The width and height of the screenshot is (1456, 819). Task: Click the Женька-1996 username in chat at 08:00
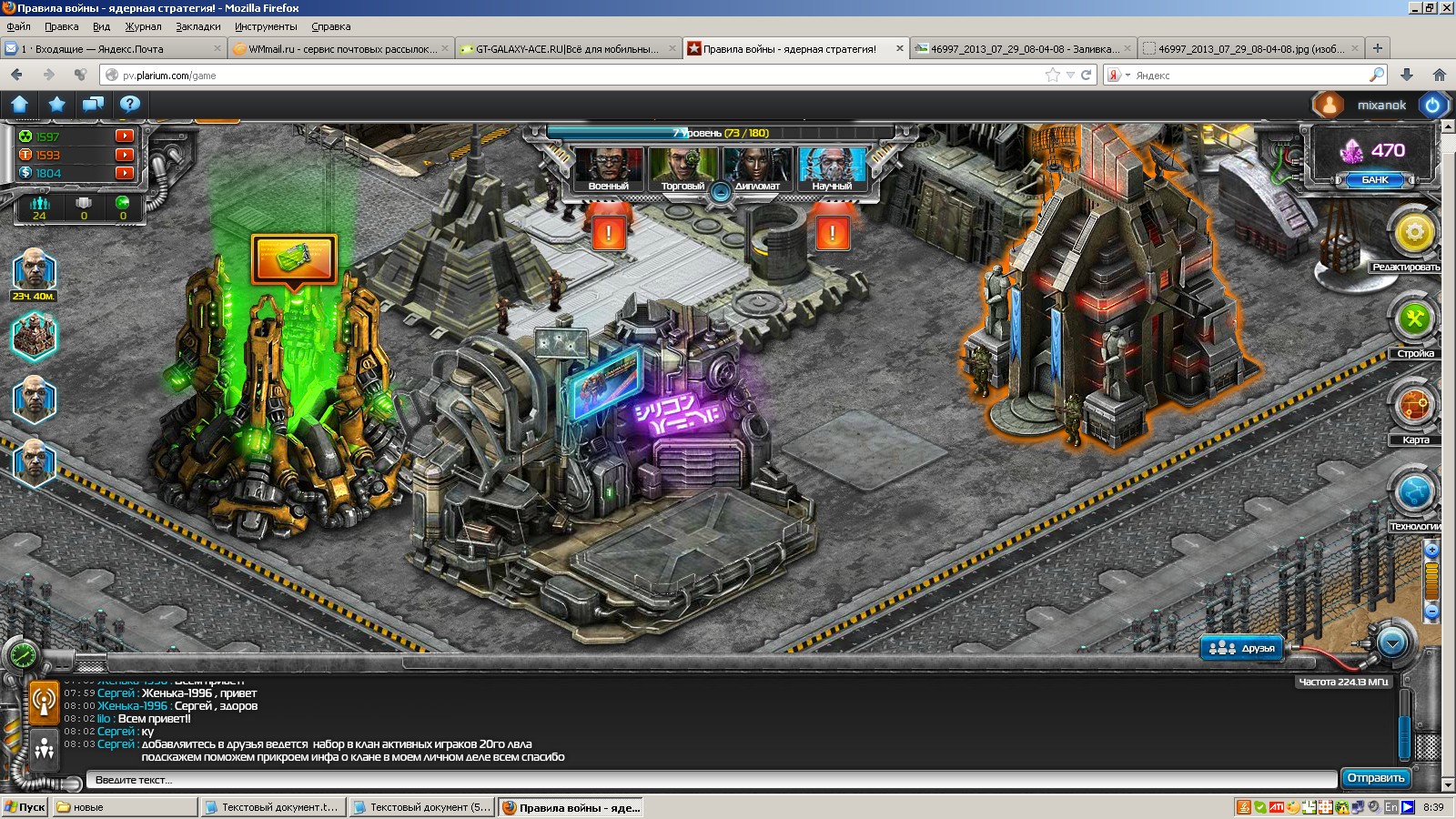tap(133, 705)
